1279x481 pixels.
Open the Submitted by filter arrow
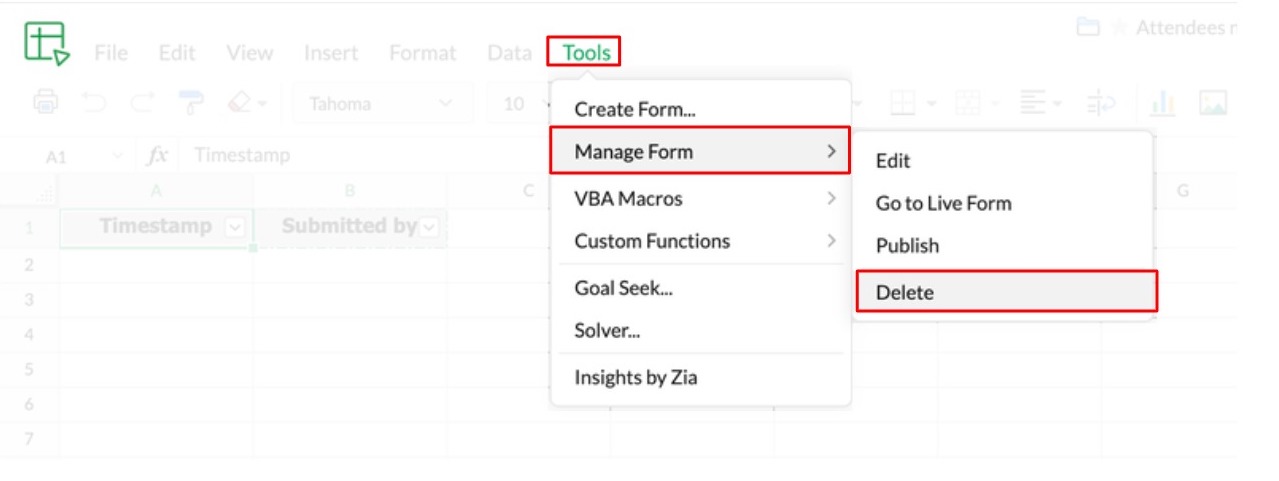pyautogui.click(x=429, y=227)
